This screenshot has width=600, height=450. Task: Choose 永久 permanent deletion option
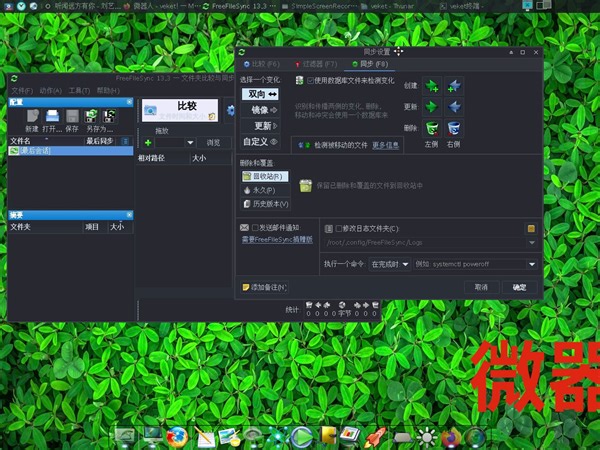tap(265, 190)
